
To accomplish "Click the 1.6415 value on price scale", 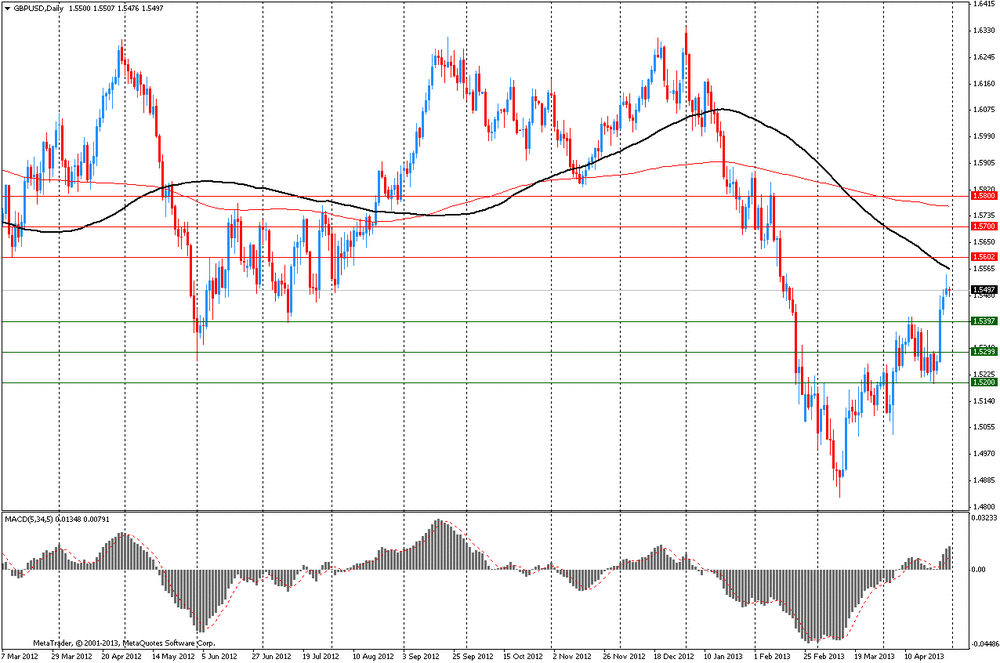I will (983, 4).
